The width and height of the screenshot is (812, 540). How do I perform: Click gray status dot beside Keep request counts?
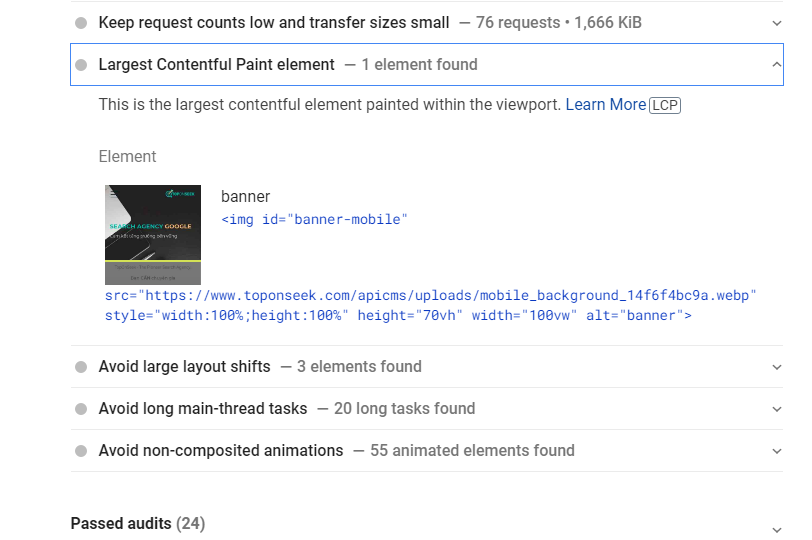(81, 23)
